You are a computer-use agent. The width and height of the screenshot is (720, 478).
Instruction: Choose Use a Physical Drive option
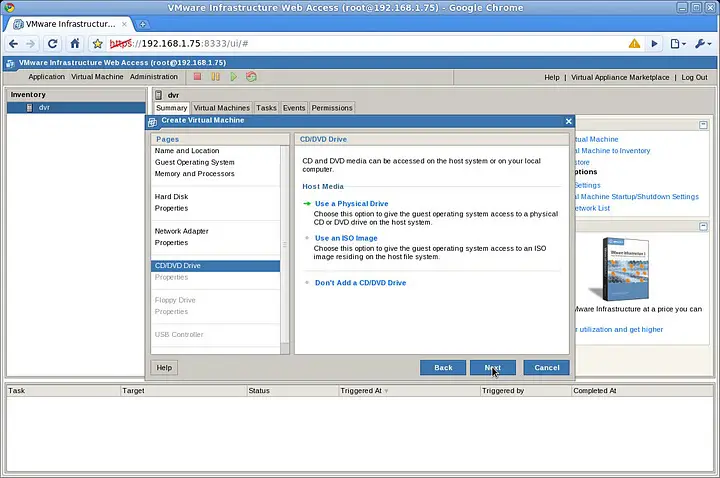pos(351,203)
